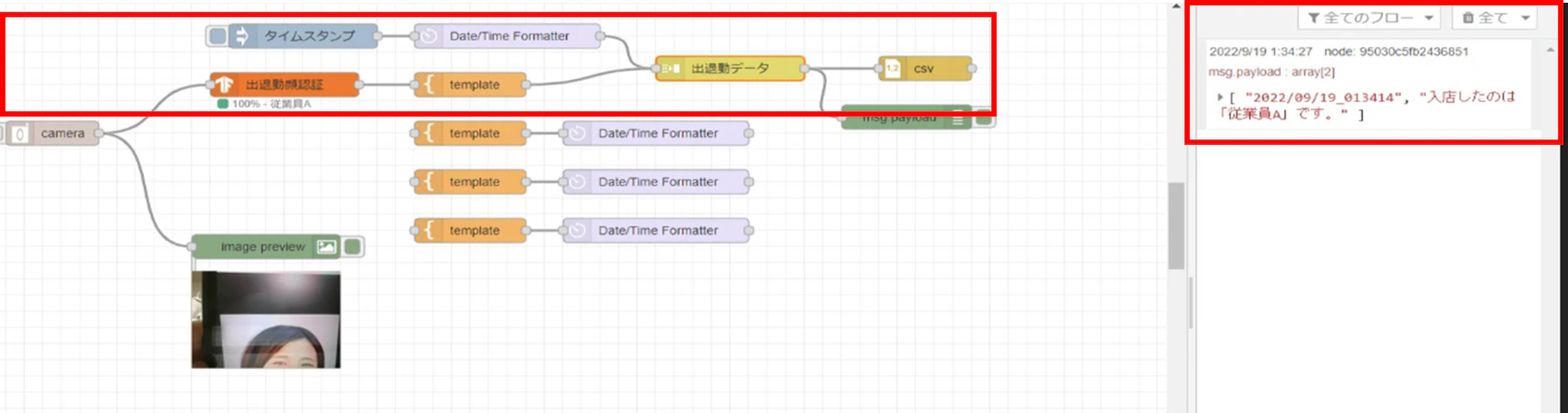Screen dimensions: 1568x413
Task: Click clock icon on Date/Time Formatter wired to タイムスタンプ
Action: coord(428,36)
